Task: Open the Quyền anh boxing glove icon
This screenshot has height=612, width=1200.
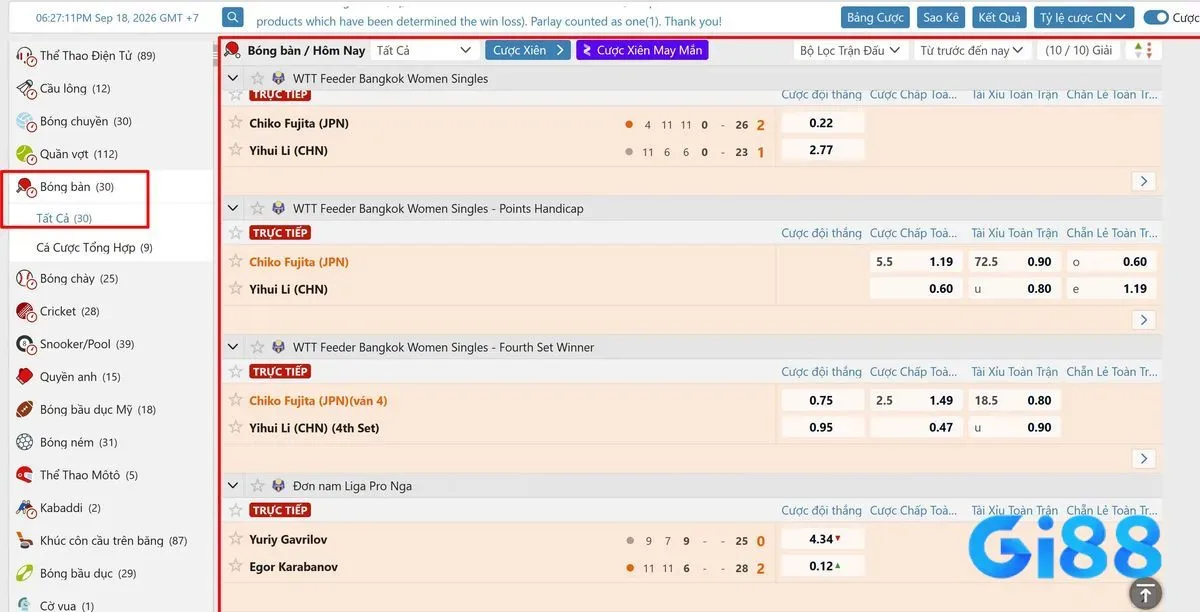Action: tap(26, 377)
